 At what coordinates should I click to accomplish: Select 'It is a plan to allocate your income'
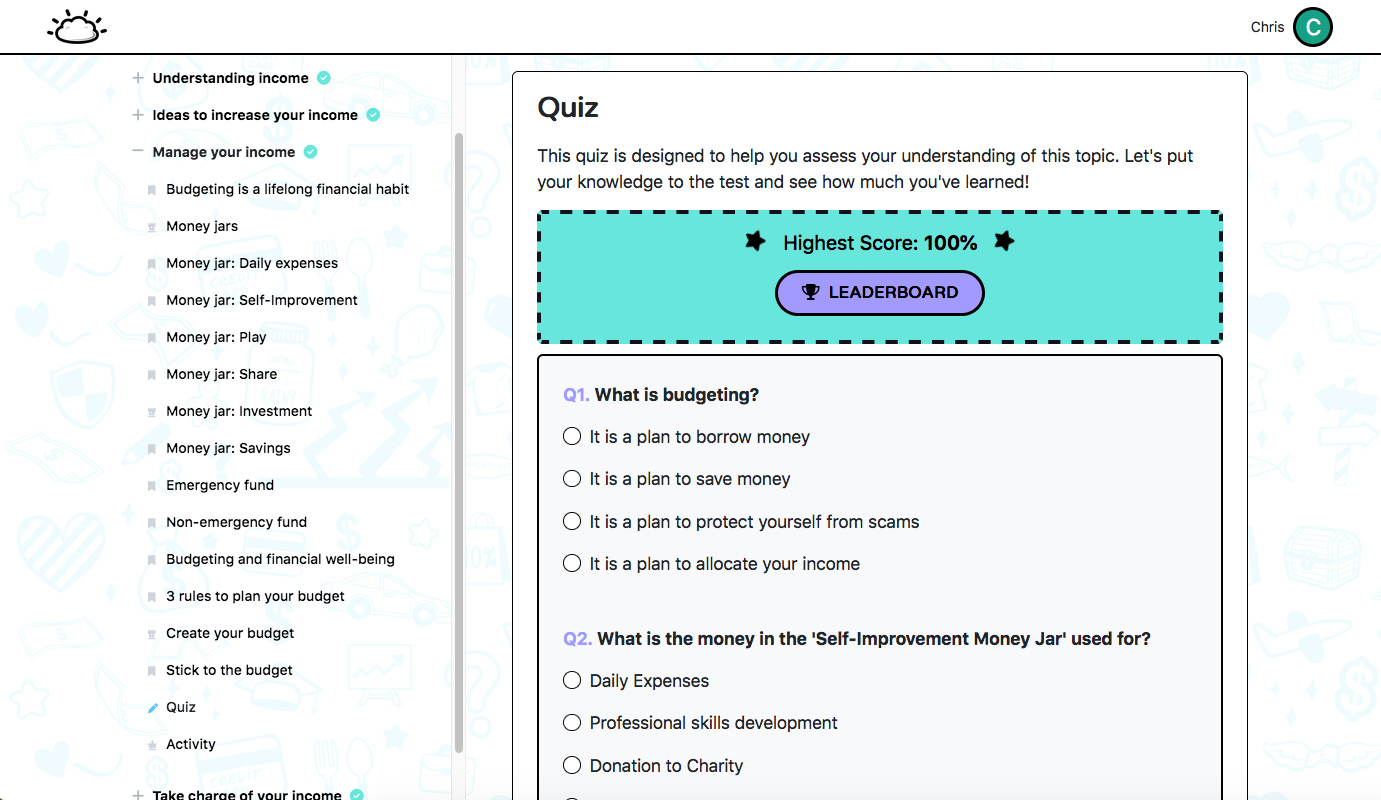(x=572, y=564)
